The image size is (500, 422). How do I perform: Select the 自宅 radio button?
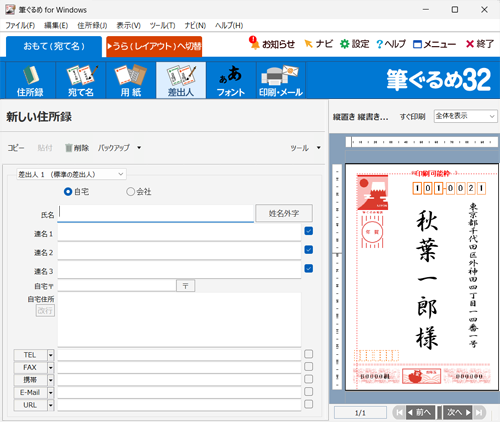[68, 192]
